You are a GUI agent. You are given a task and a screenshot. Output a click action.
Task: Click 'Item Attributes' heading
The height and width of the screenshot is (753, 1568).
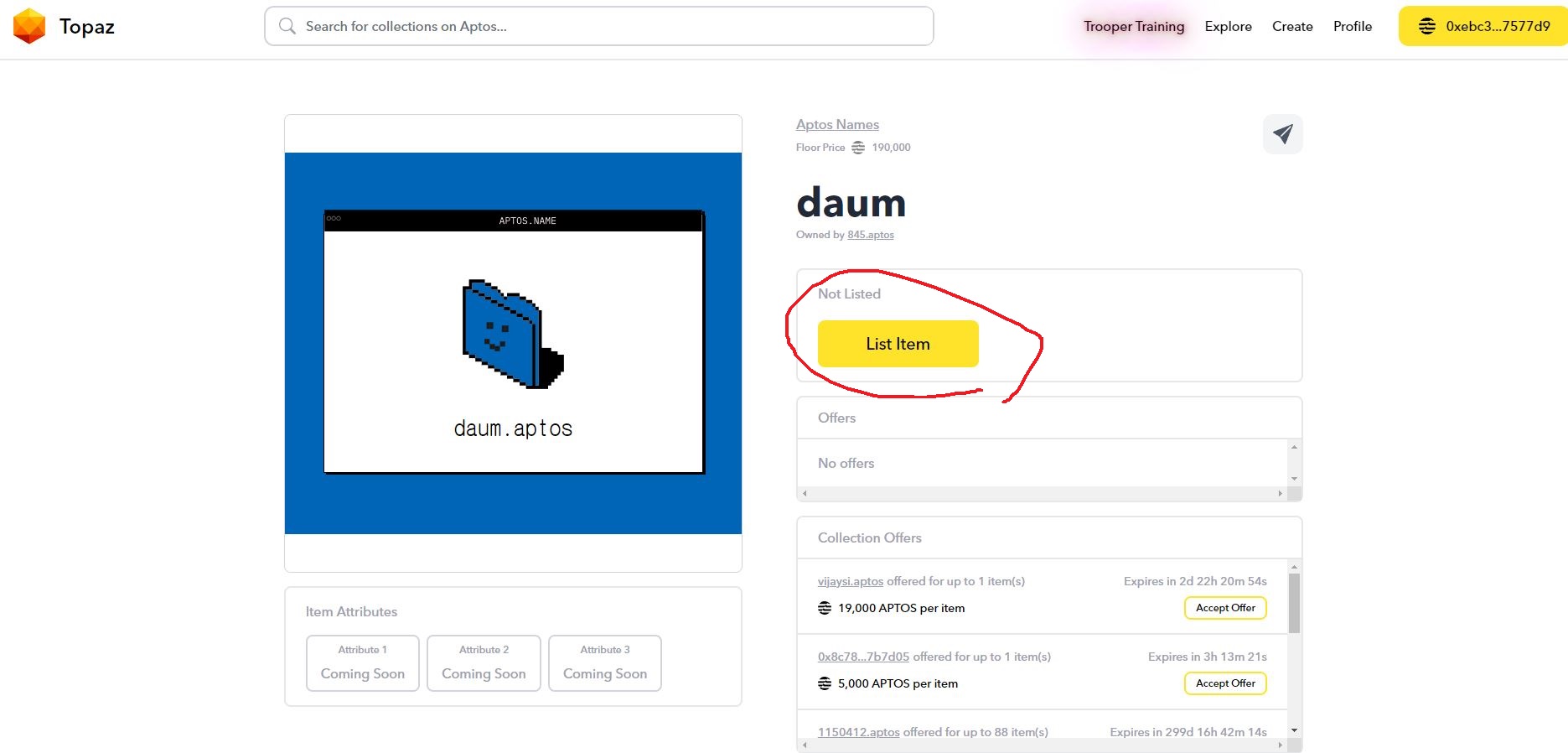coord(351,612)
